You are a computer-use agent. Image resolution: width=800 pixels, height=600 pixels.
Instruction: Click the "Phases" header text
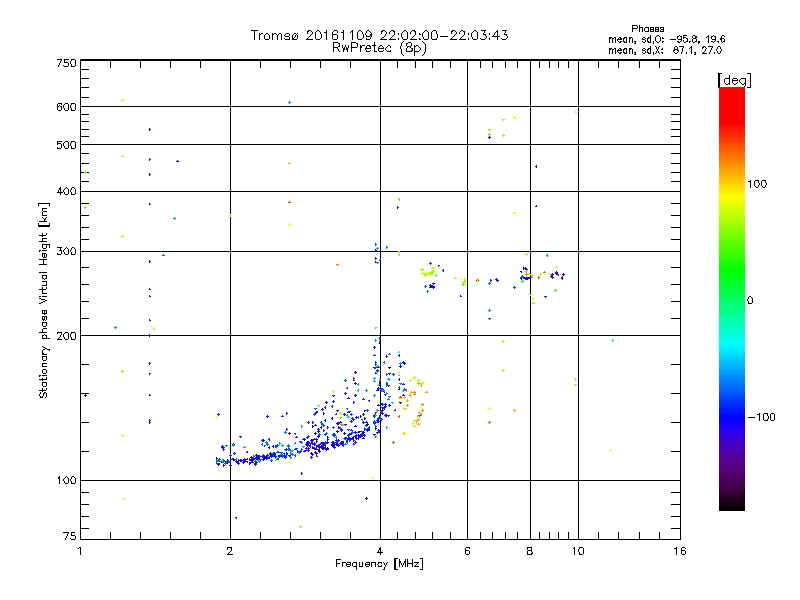[647, 29]
